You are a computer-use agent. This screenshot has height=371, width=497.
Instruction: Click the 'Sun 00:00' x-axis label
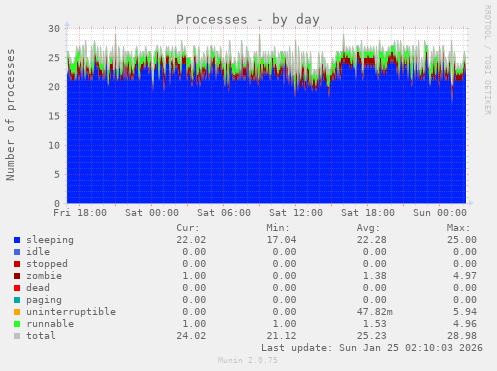(x=440, y=213)
